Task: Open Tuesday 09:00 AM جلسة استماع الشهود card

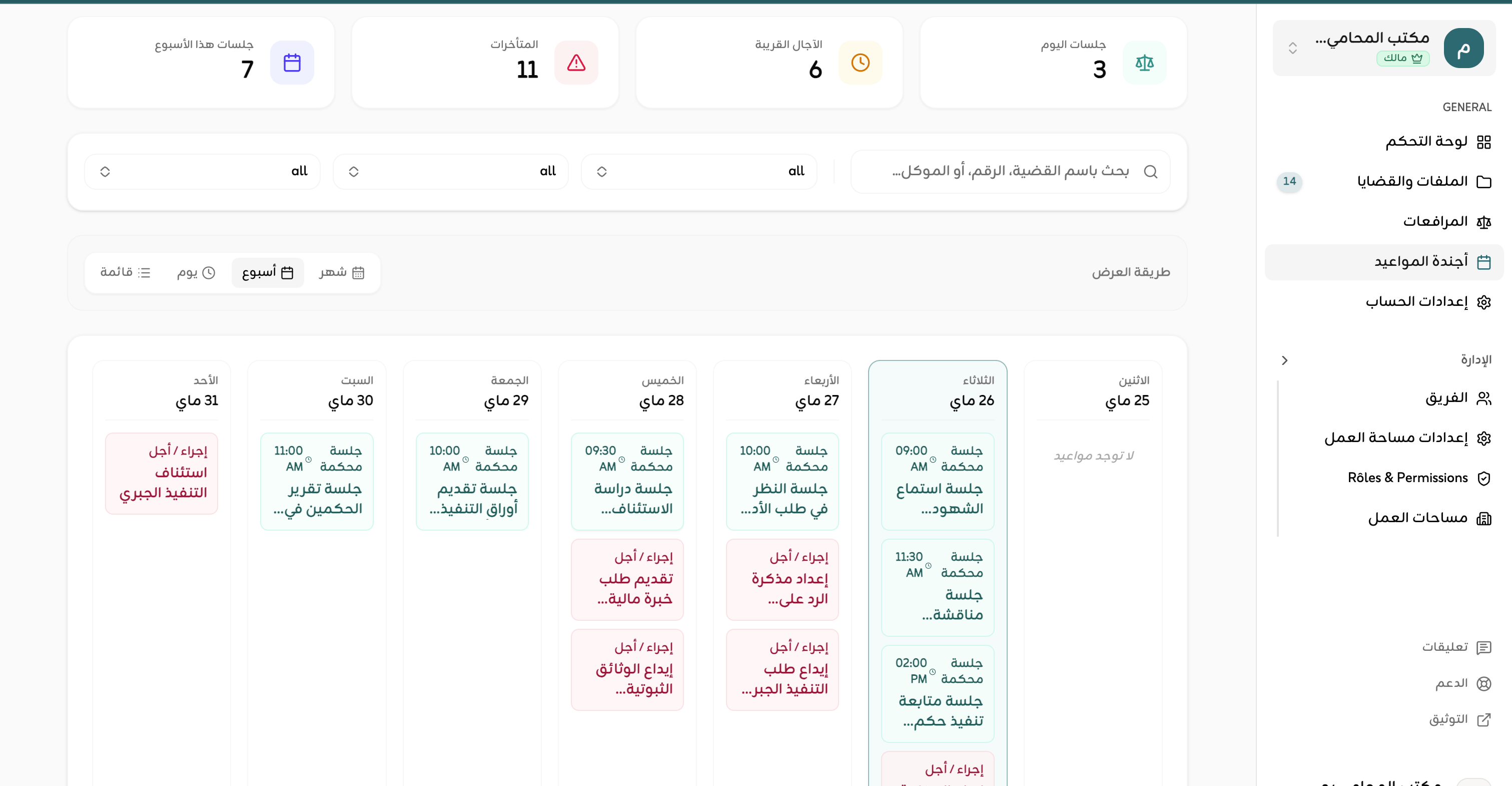Action: [937, 482]
